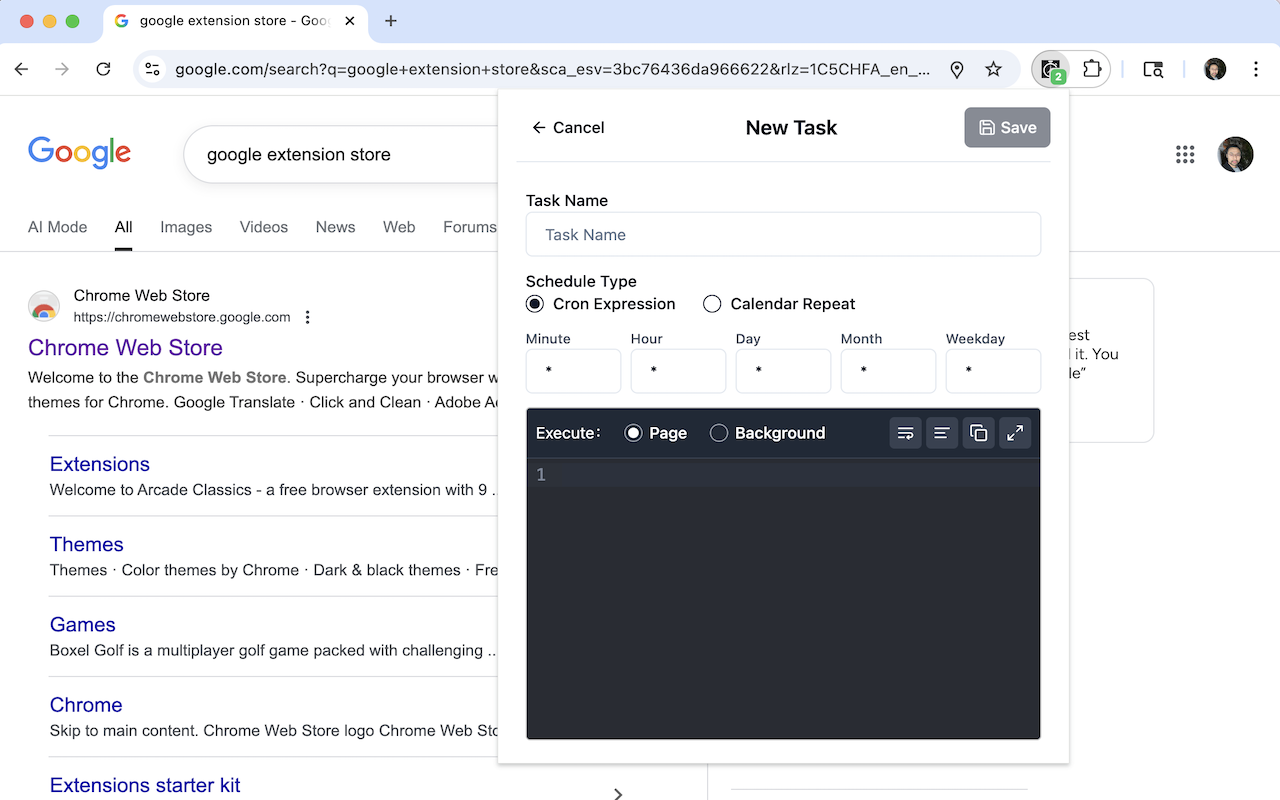1280x800 pixels.
Task: Open the Chrome Web Store link
Action: pos(125,347)
